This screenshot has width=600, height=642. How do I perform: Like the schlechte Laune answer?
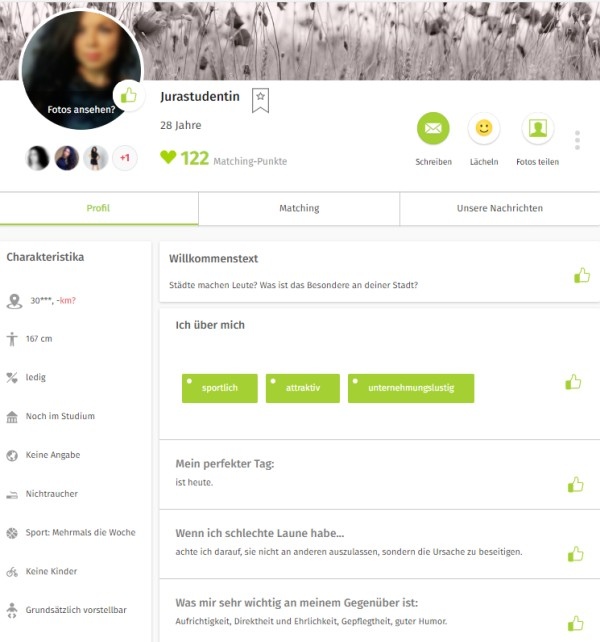(x=575, y=554)
